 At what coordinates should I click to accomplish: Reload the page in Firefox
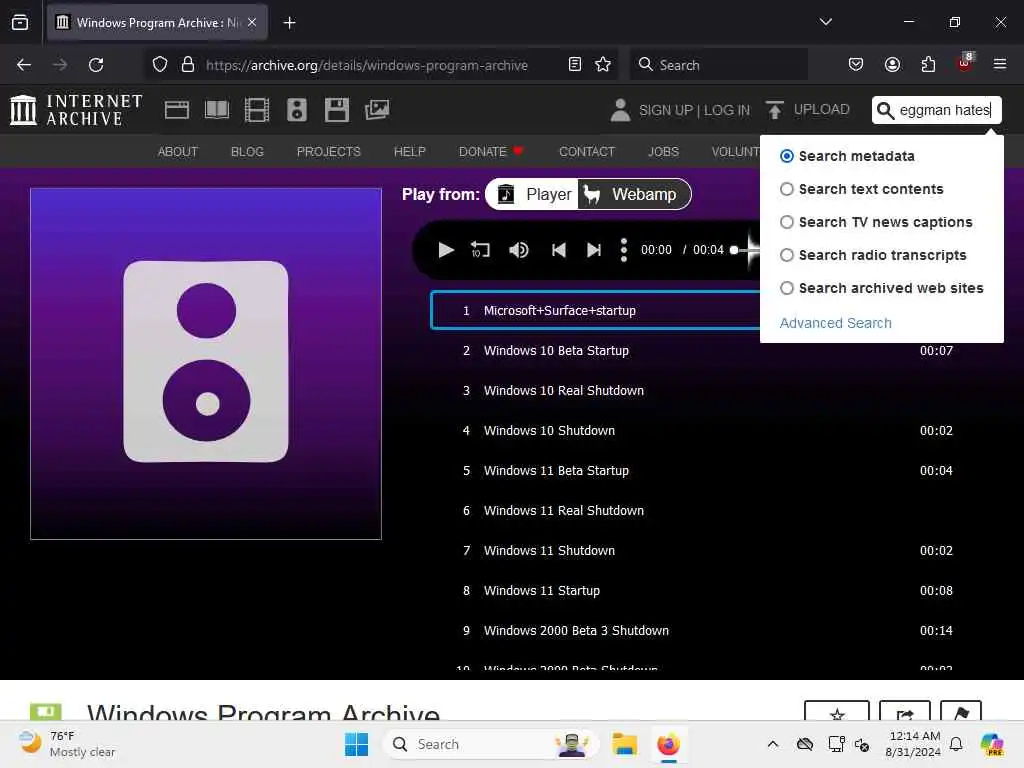point(96,65)
